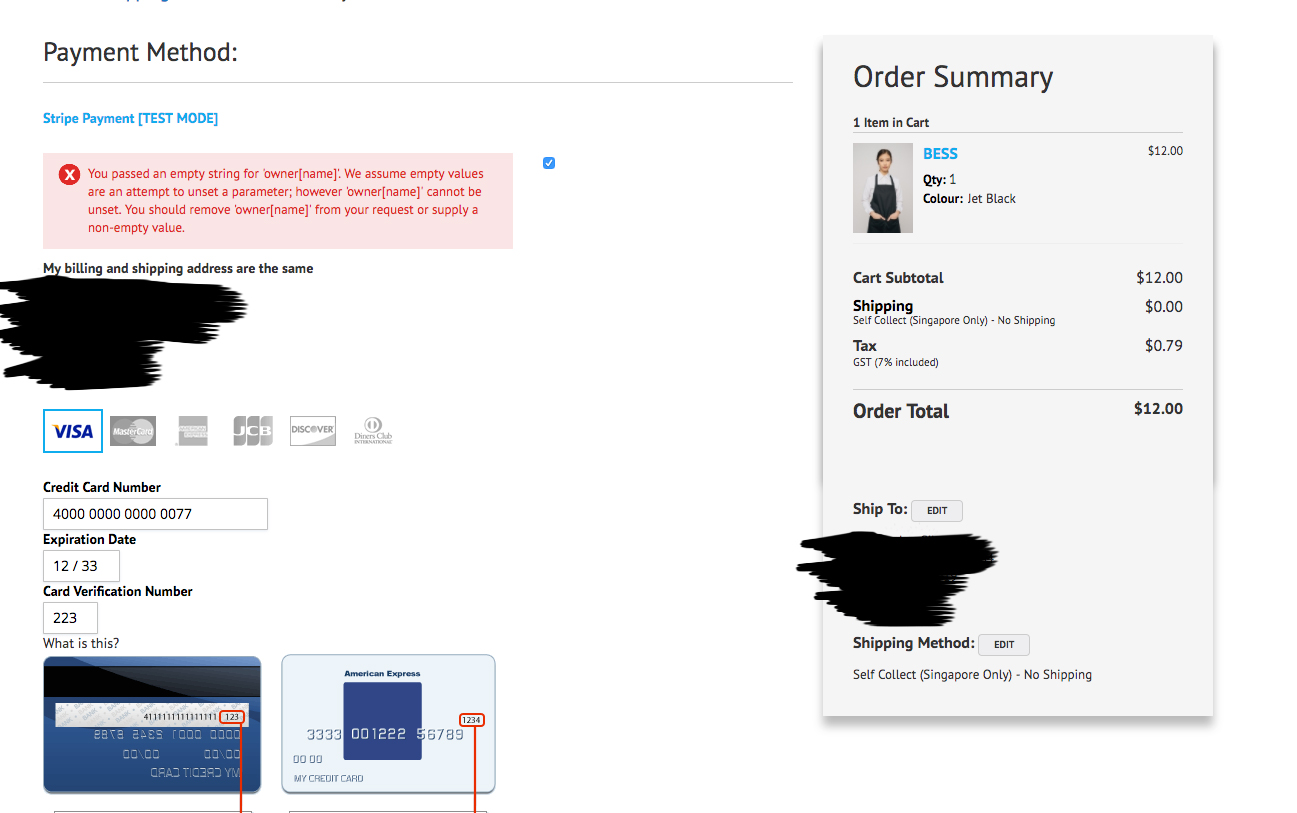Pick the American Express card icon

pyautogui.click(x=192, y=431)
